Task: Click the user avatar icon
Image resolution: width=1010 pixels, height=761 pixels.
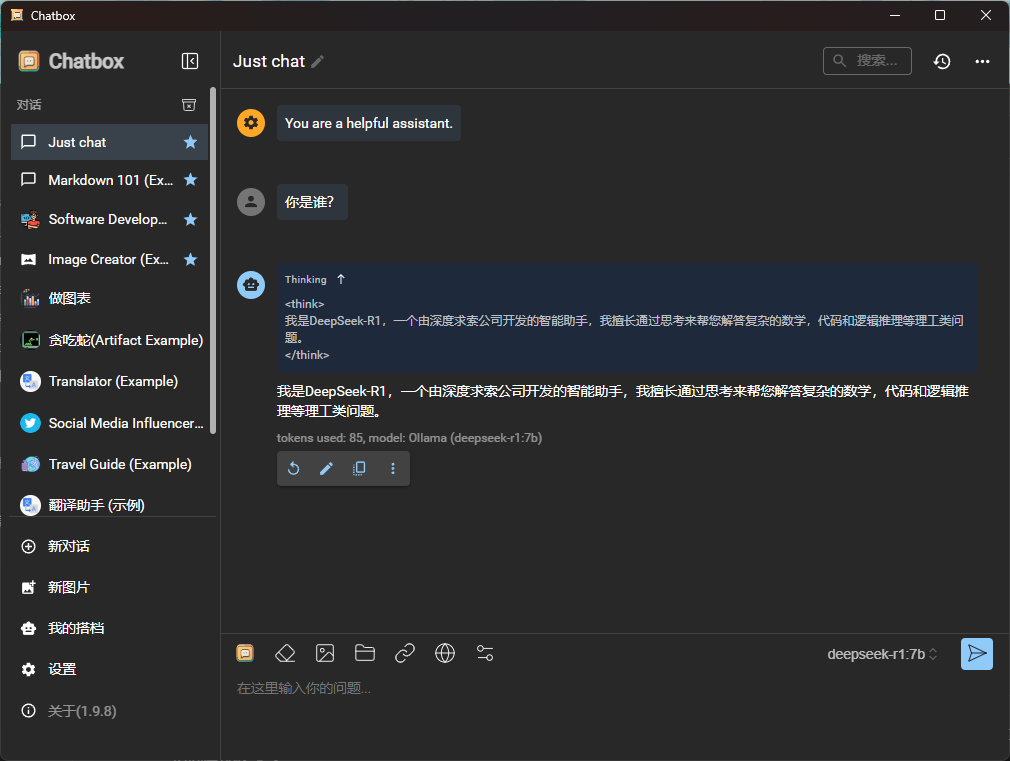Action: [251, 202]
